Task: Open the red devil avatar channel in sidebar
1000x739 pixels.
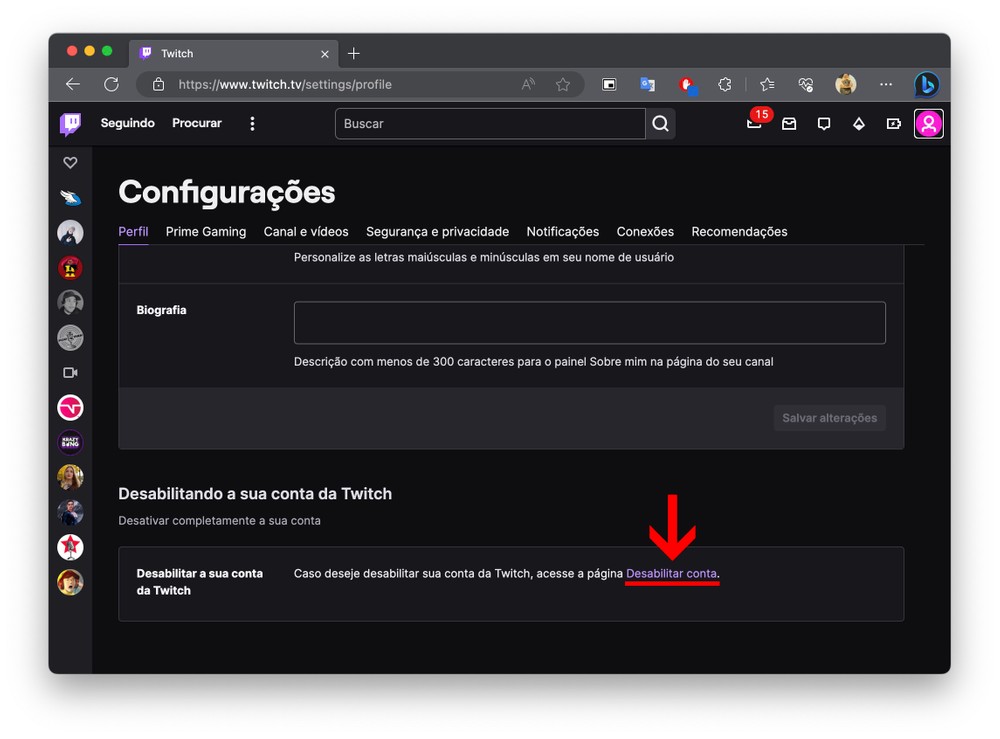Action: click(70, 268)
